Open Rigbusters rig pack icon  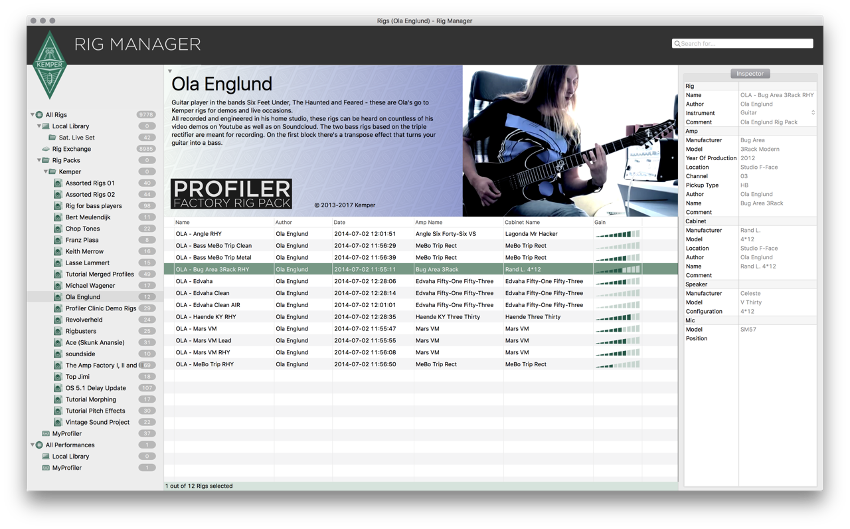58,331
